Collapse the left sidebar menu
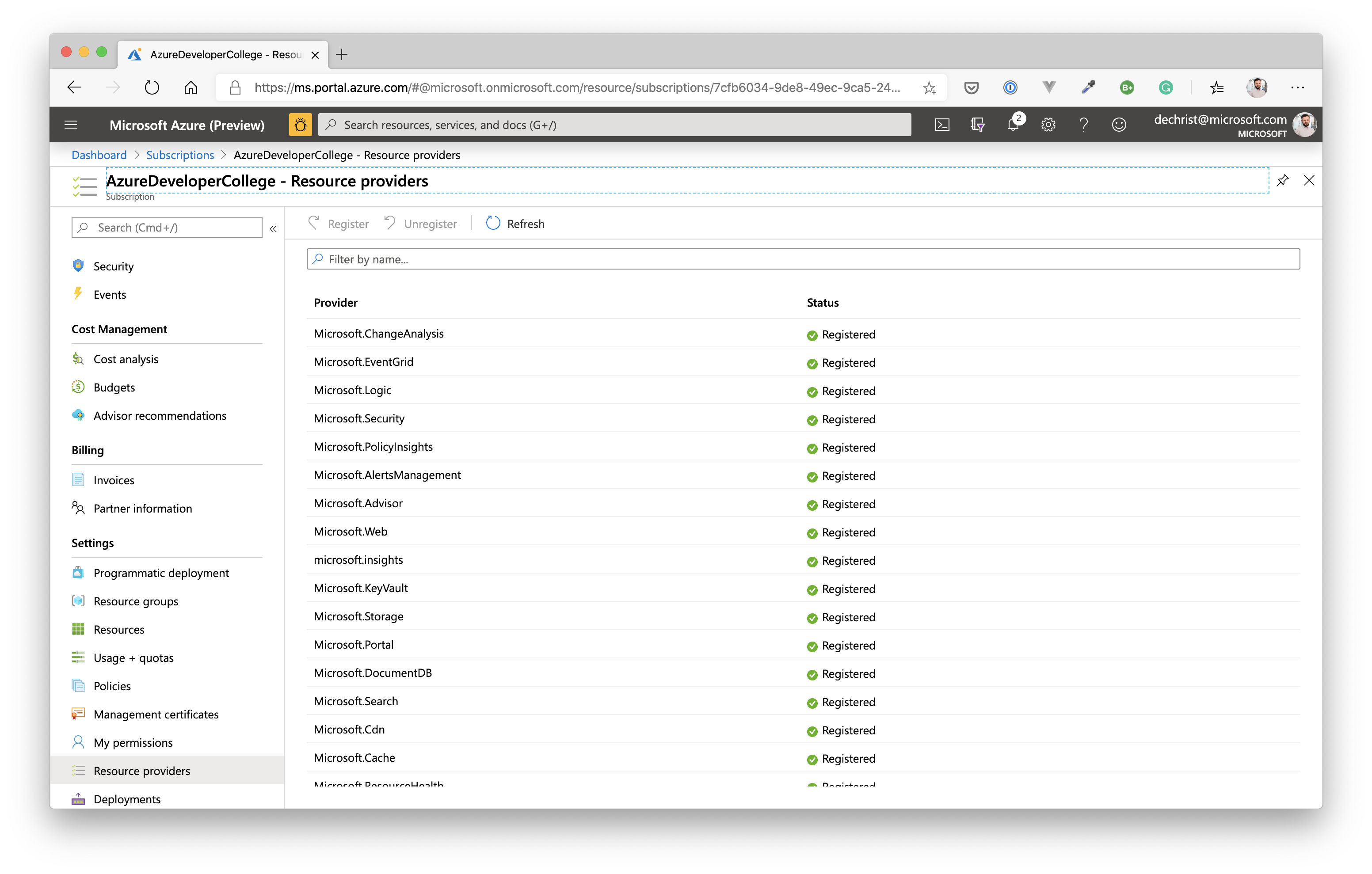 point(273,228)
